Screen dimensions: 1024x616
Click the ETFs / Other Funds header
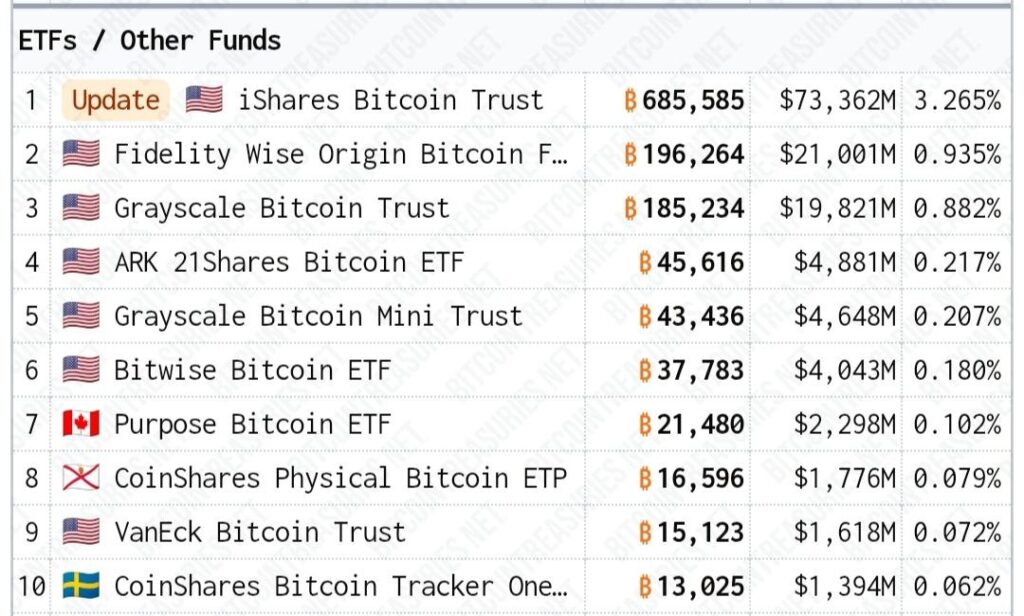pos(150,41)
